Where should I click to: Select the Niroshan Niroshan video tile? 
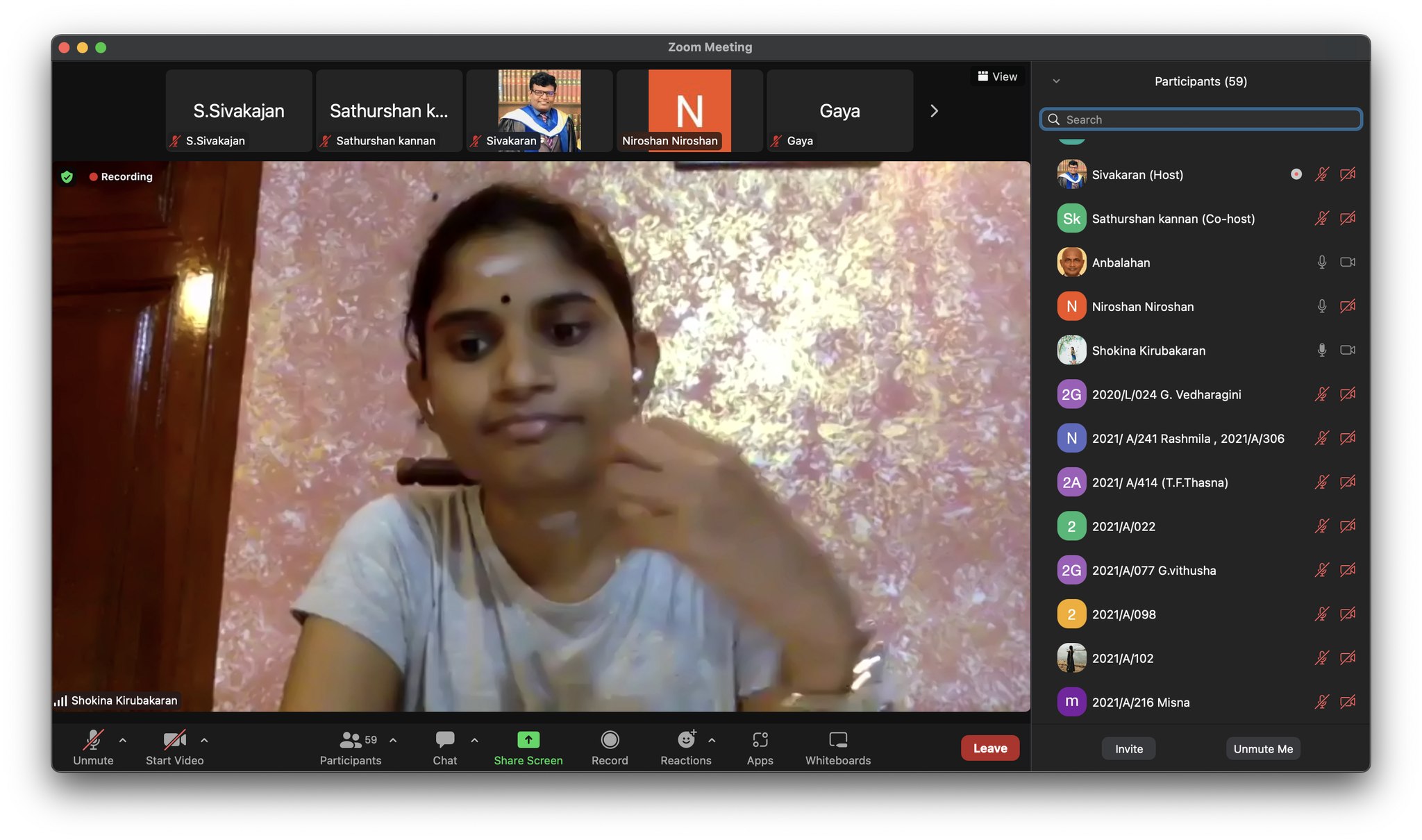(689, 110)
